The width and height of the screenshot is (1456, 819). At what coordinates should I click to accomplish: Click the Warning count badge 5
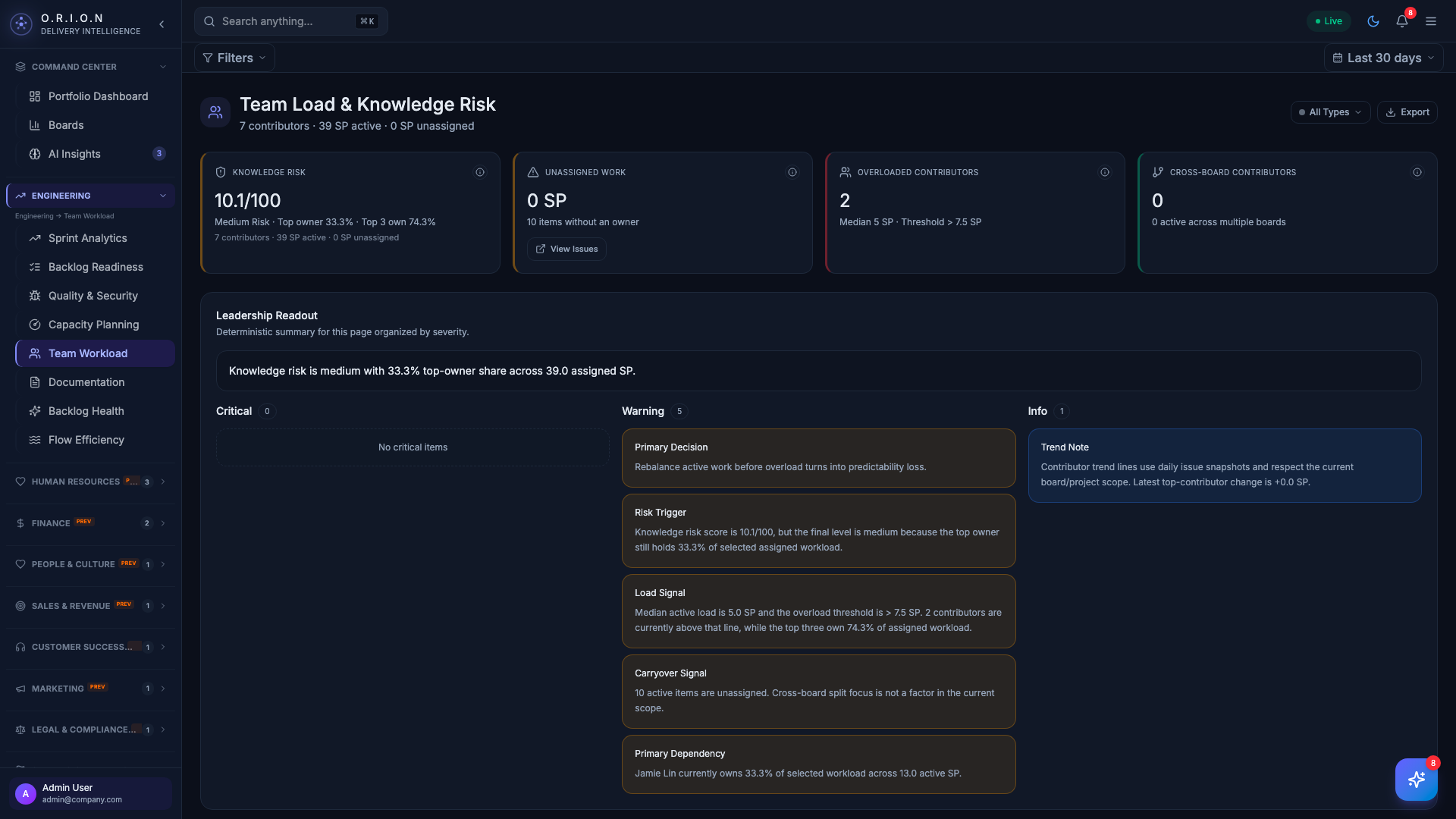[x=679, y=412]
